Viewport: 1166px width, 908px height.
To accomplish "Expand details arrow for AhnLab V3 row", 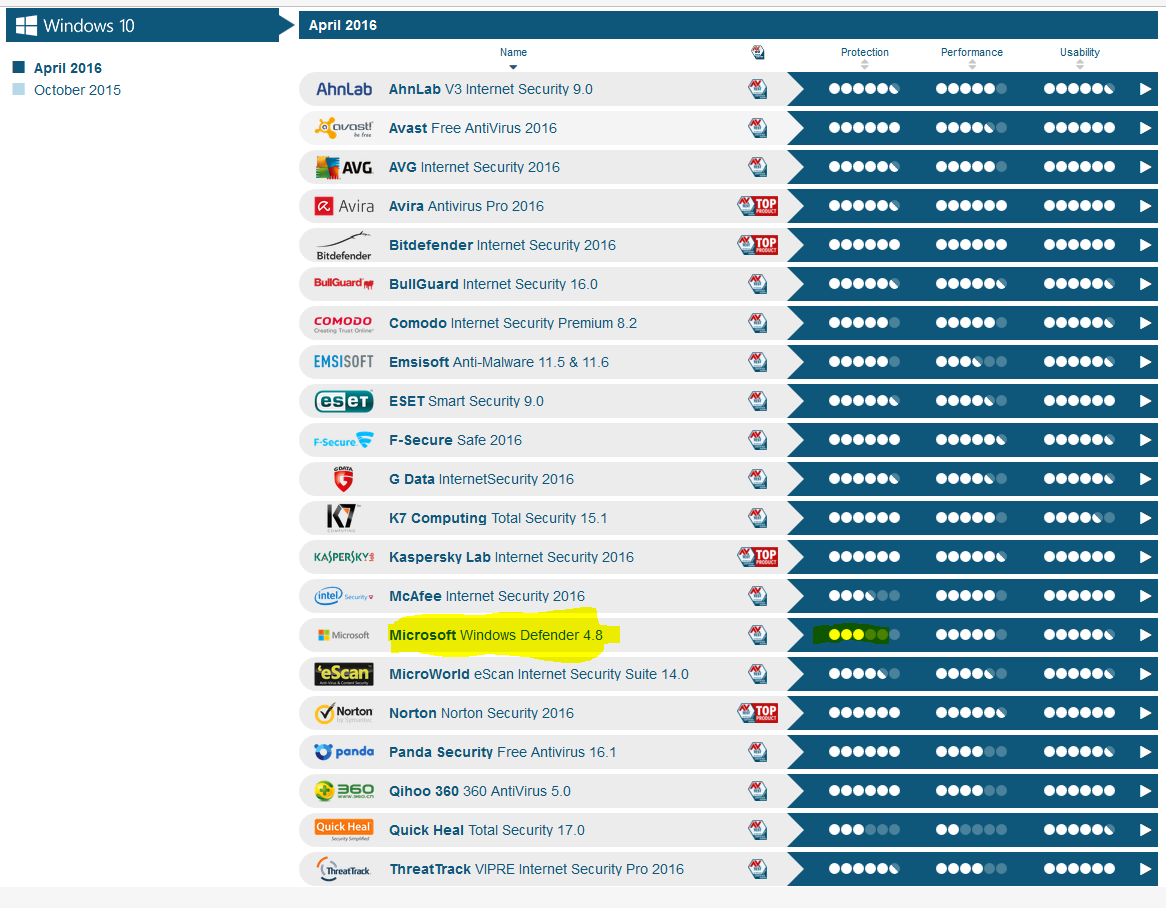I will tap(1145, 89).
